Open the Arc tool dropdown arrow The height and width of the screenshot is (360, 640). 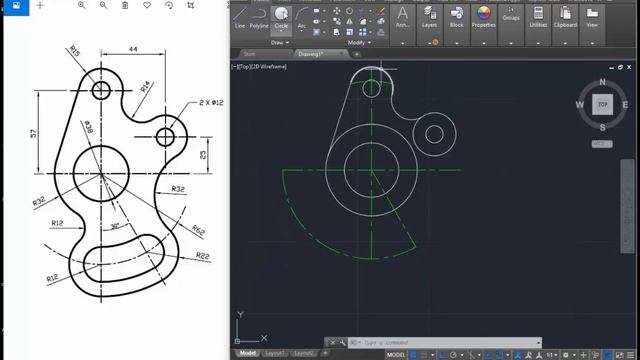click(x=302, y=31)
